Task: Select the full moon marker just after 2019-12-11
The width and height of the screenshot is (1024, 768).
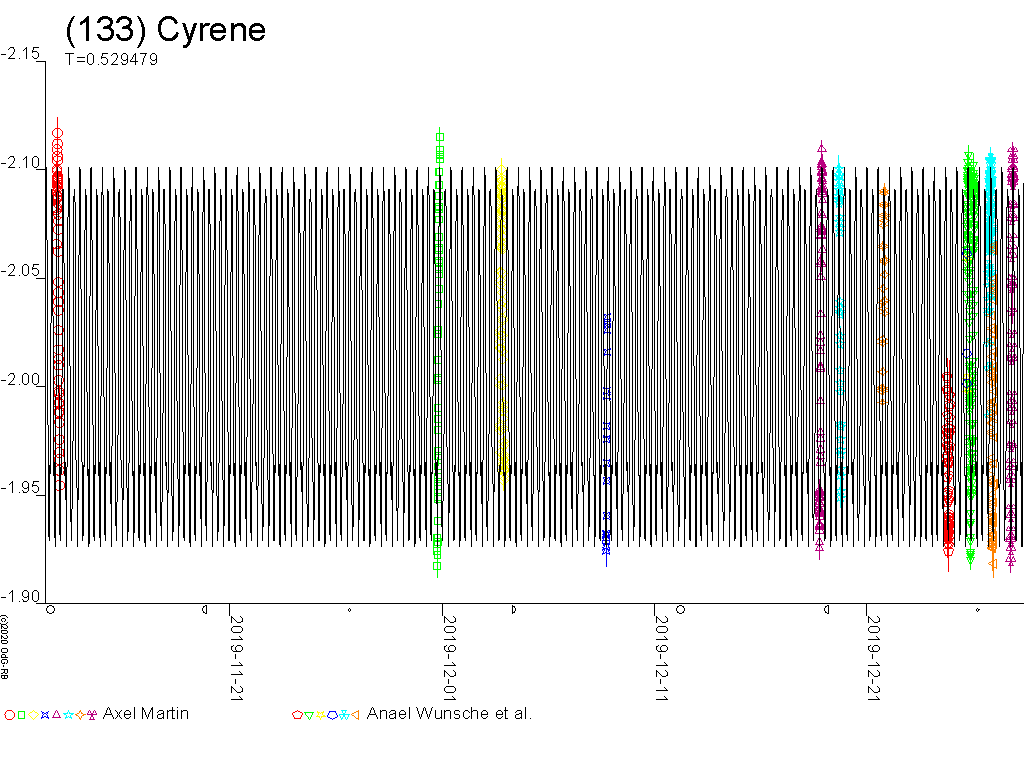Action: coord(680,610)
